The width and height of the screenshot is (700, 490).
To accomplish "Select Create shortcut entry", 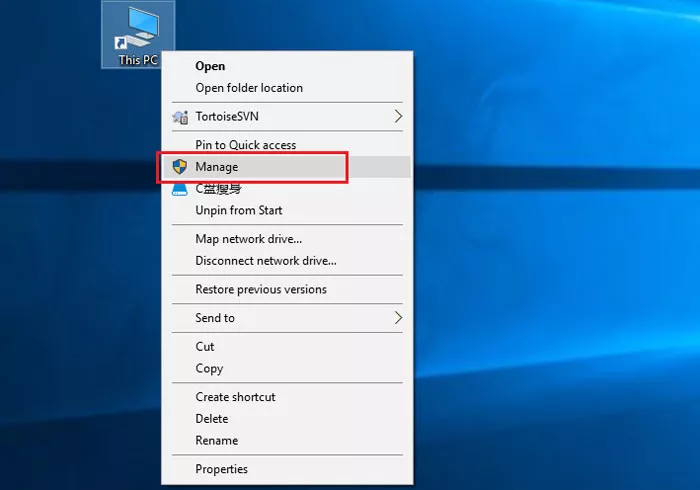I will coord(235,397).
